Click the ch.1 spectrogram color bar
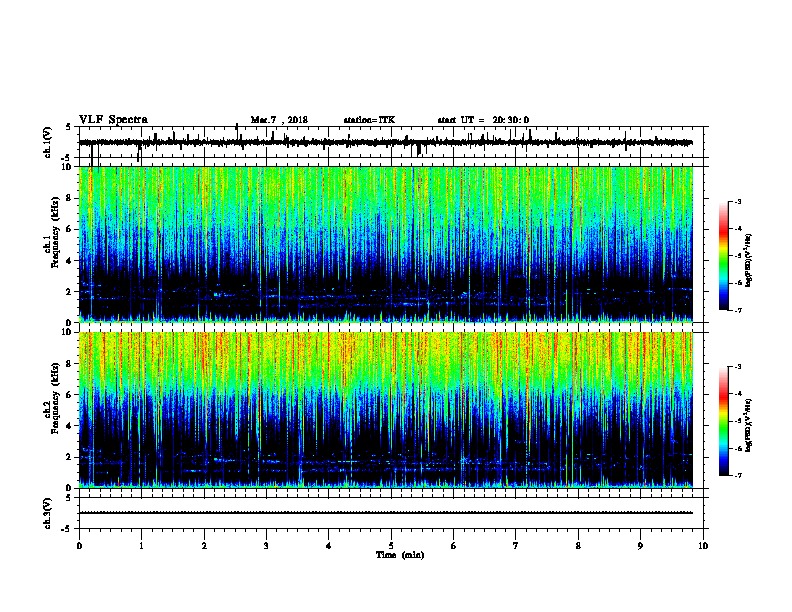The image size is (792, 612). coord(723,256)
